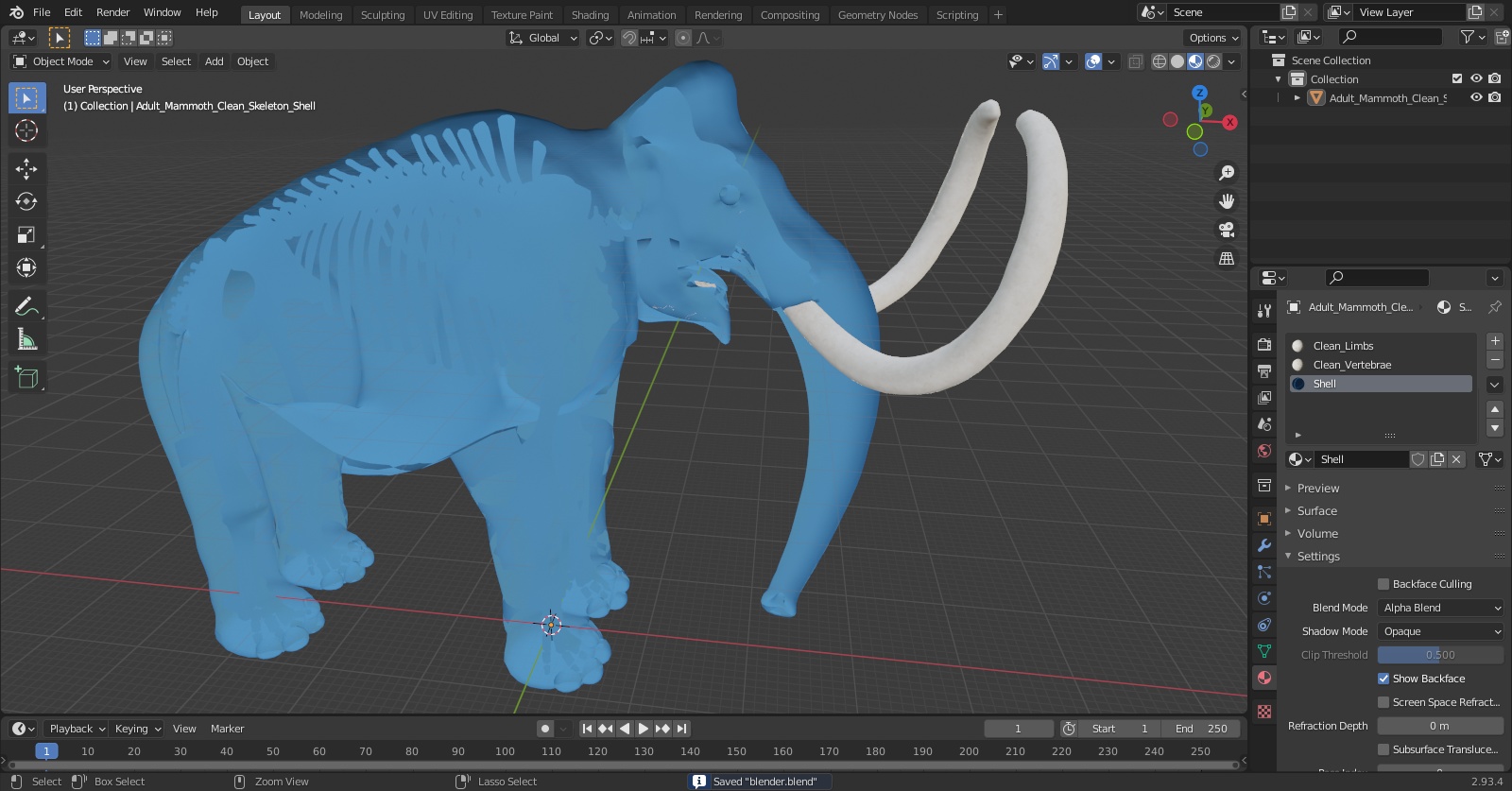
Task: Expand the Surface panel
Action: [1317, 511]
